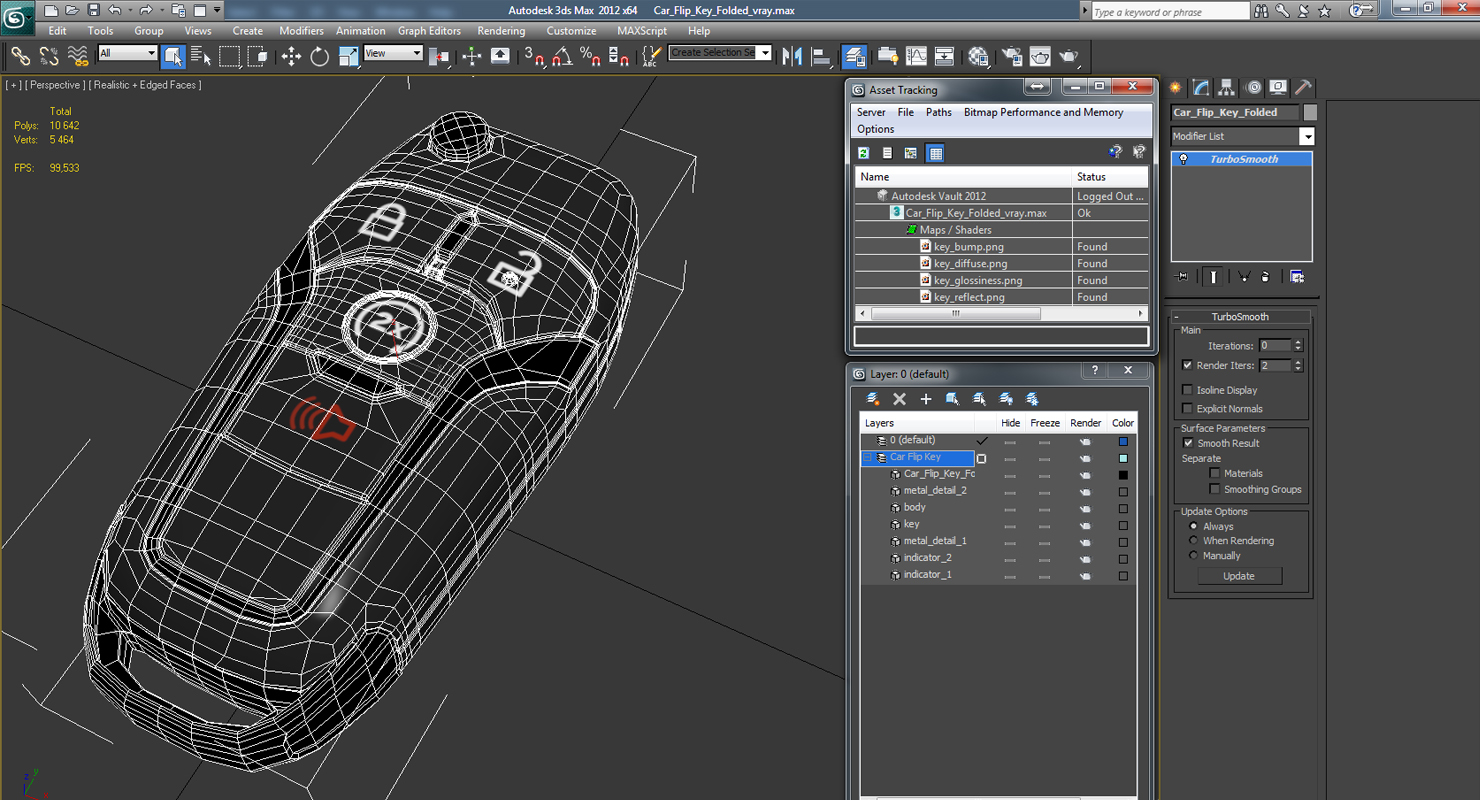Toggle Window/Crossing selection mode
Viewport: 1480px width, 800px height.
tap(257, 56)
